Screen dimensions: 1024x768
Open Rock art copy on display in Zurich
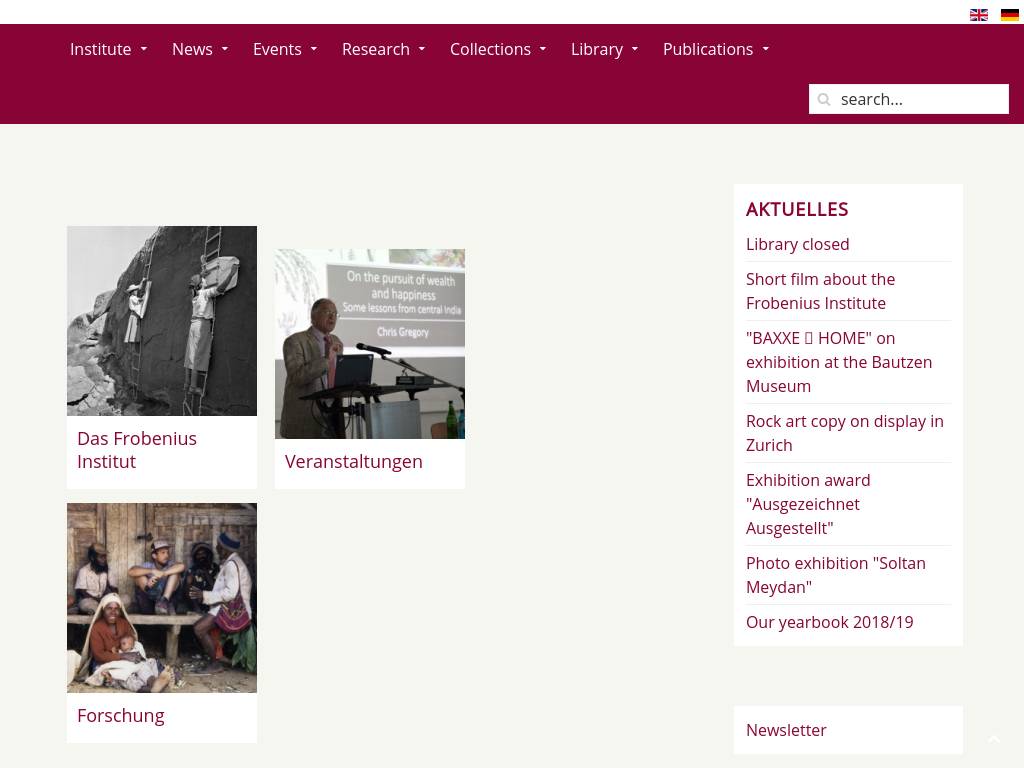[x=844, y=433]
